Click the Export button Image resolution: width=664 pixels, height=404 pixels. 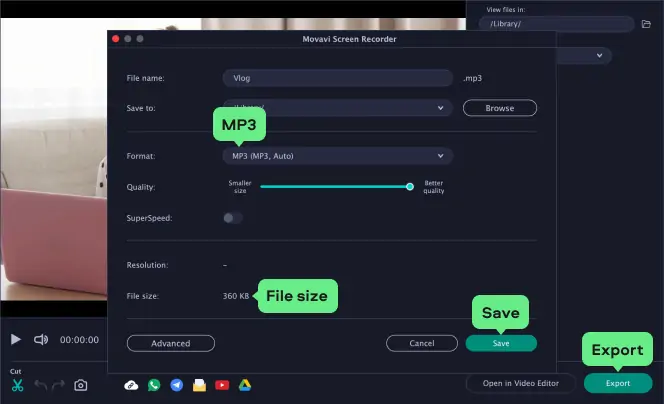pos(618,383)
